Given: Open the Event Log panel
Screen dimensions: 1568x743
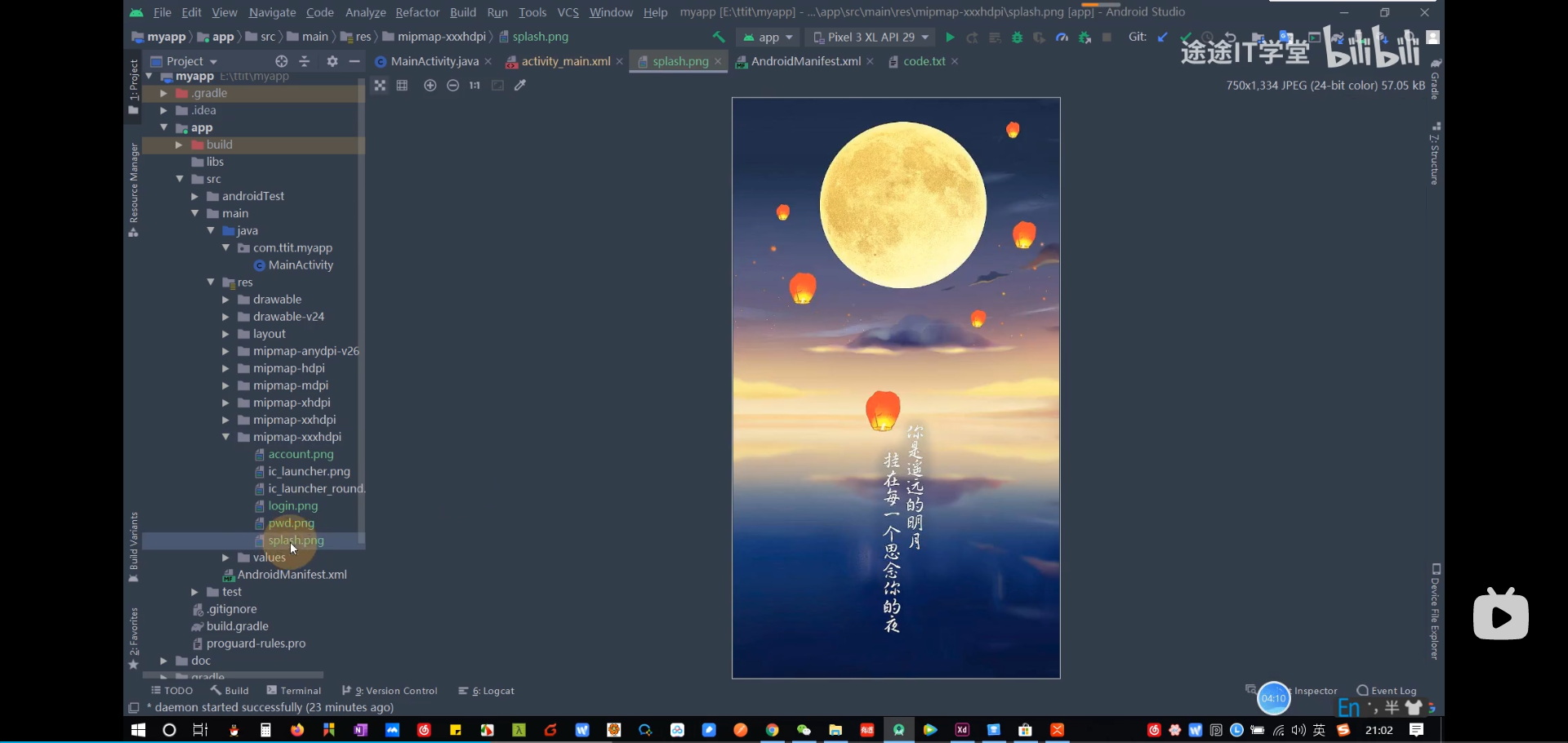Looking at the screenshot, I should click(x=1387, y=691).
